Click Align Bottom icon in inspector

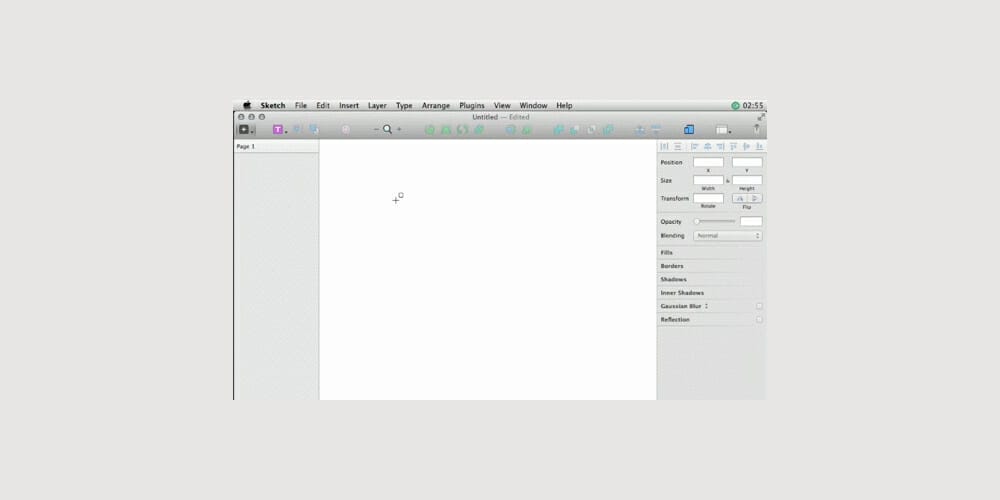759,147
